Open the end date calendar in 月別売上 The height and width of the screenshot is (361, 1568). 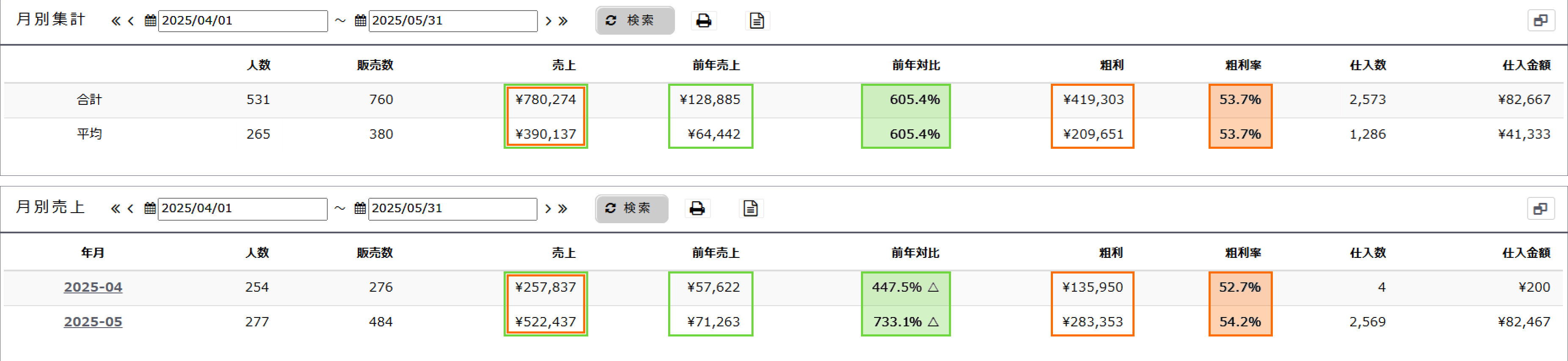(x=361, y=208)
